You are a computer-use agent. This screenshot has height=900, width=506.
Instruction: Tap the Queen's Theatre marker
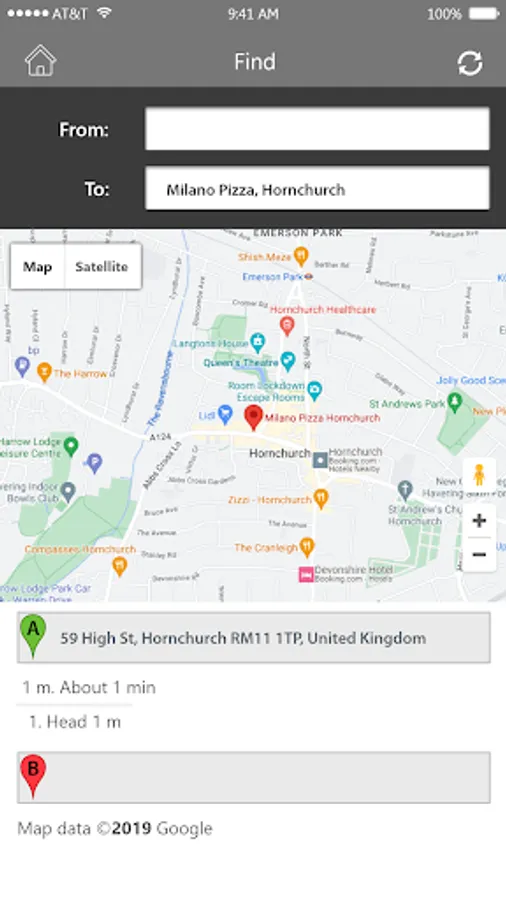pyautogui.click(x=287, y=362)
